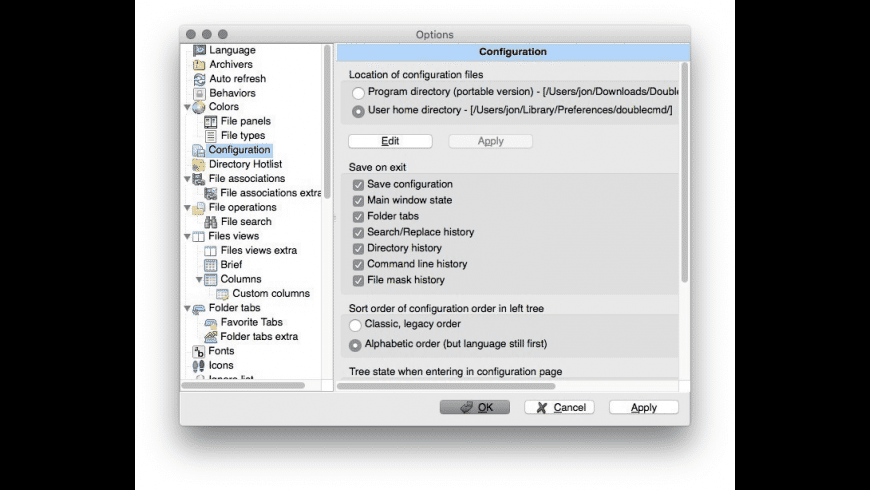Click the Language icon in tree
This screenshot has width=870, height=490.
coord(199,50)
